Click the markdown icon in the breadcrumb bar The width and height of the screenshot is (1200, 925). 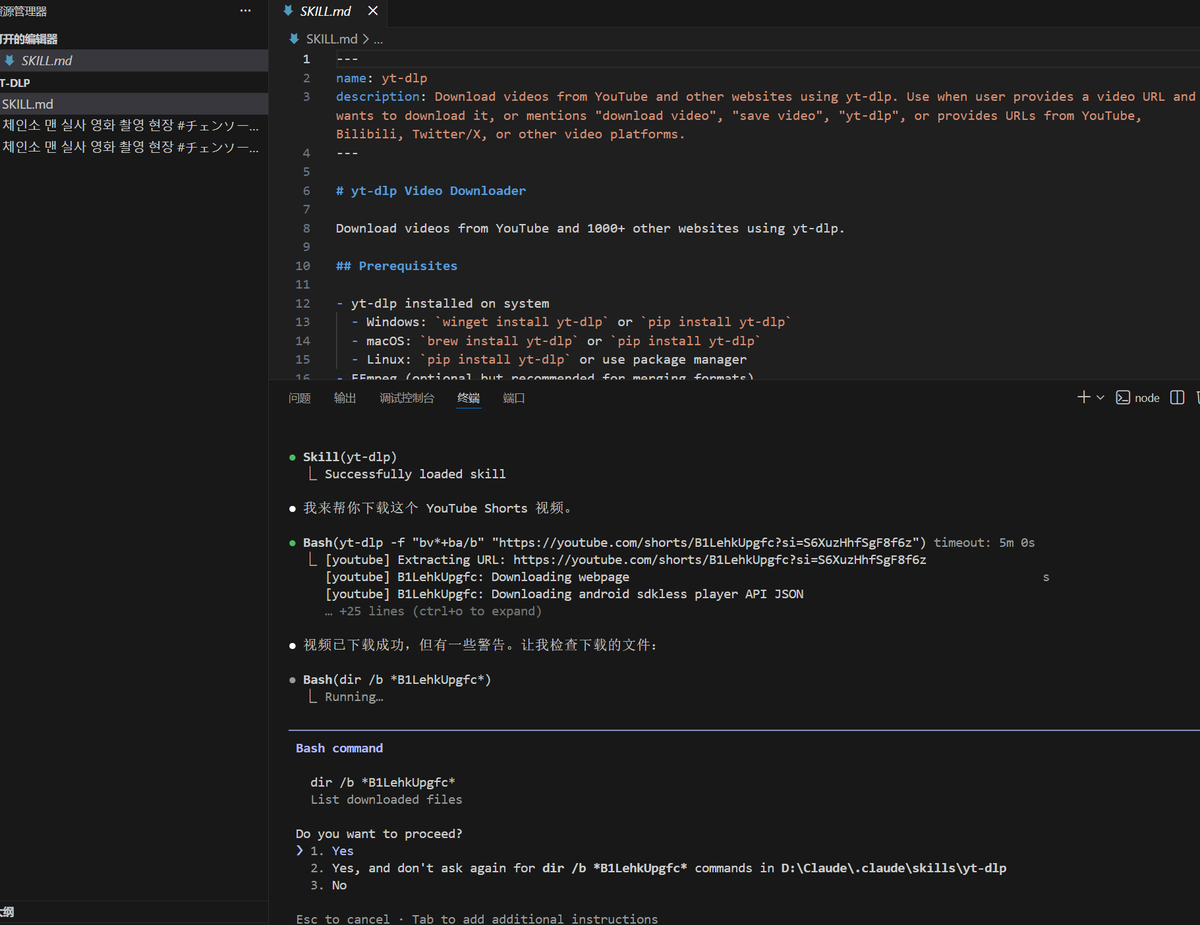click(x=294, y=39)
